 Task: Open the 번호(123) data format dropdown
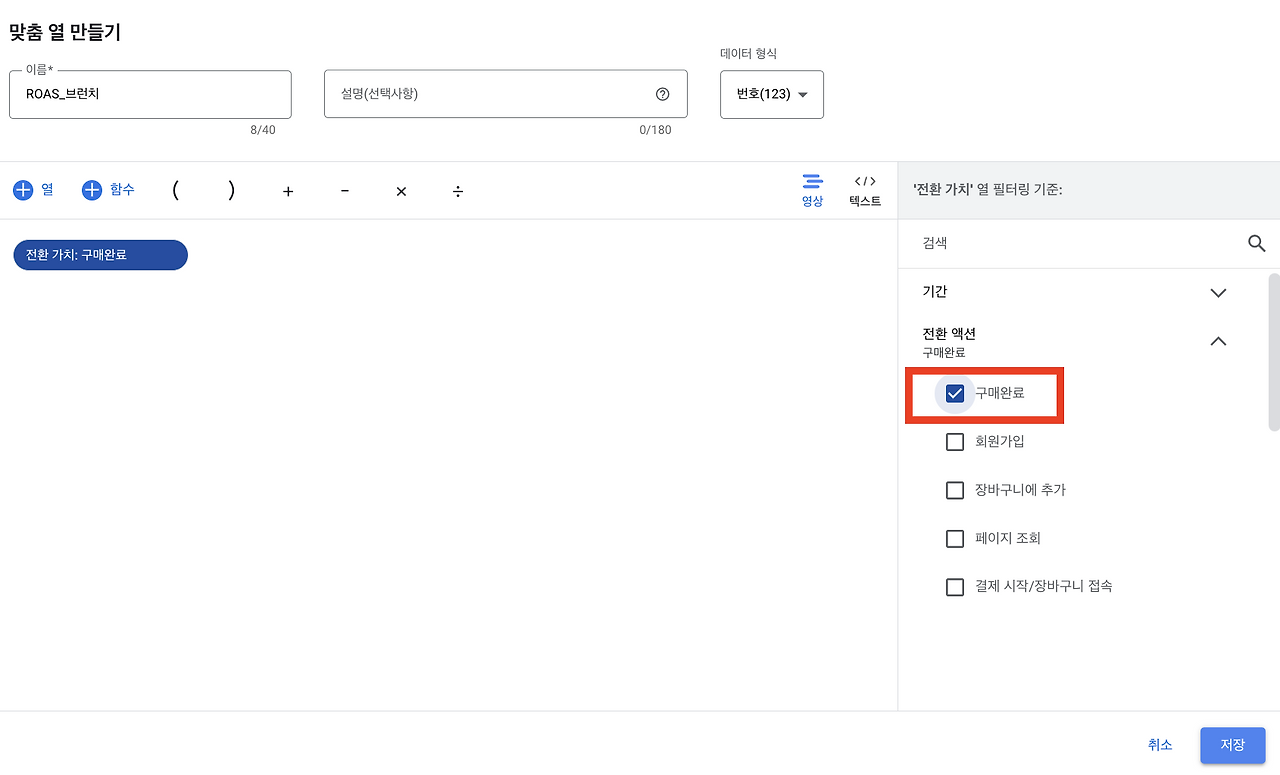point(771,94)
